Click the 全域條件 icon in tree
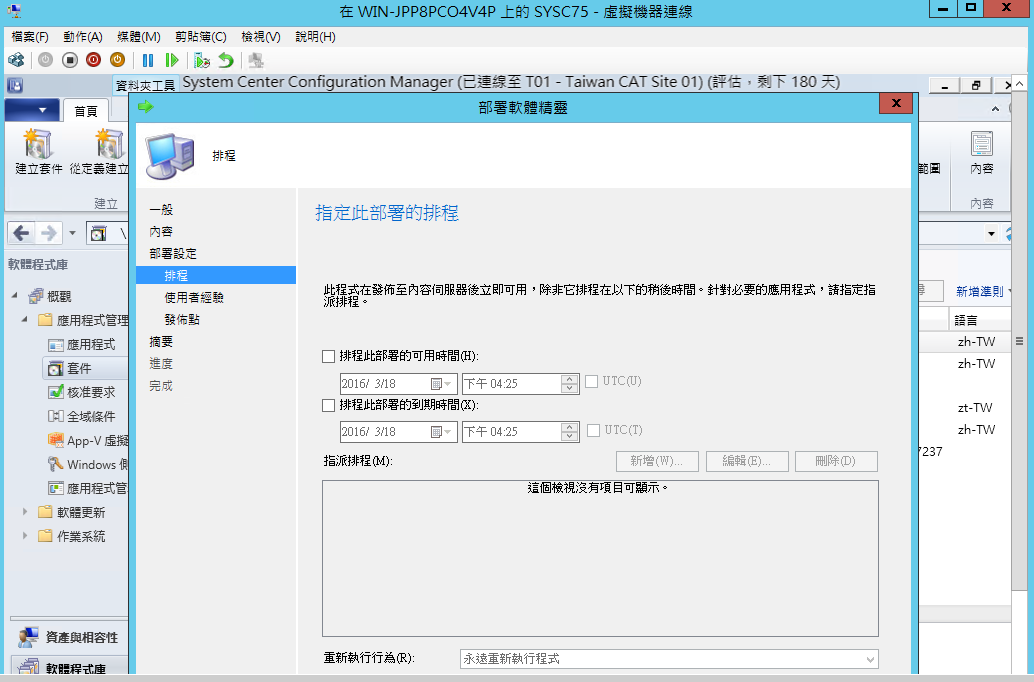Screen dimensions: 1034x682 55,416
